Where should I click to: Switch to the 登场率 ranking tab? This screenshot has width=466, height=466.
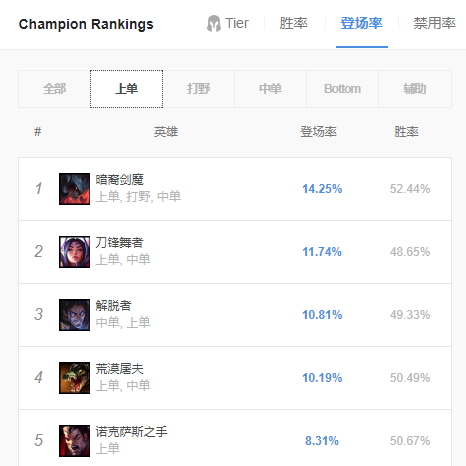click(362, 23)
